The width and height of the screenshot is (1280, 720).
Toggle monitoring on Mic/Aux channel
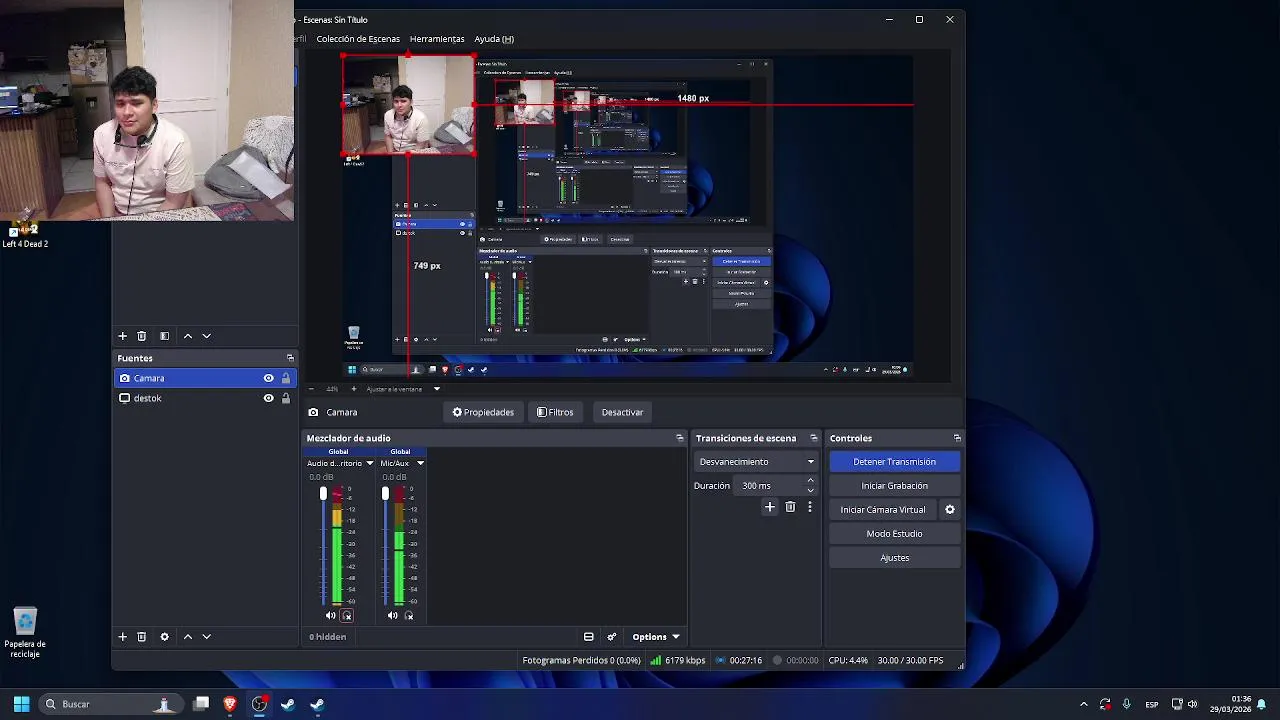pyautogui.click(x=409, y=615)
